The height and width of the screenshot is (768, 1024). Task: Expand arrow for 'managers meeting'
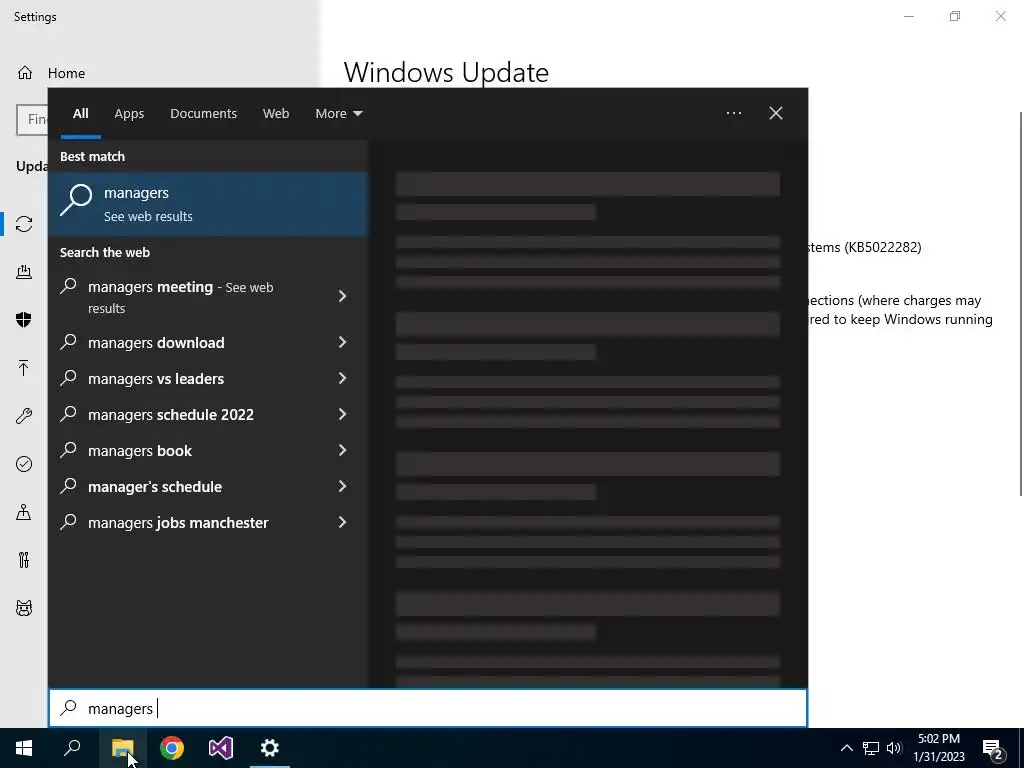[x=342, y=296]
